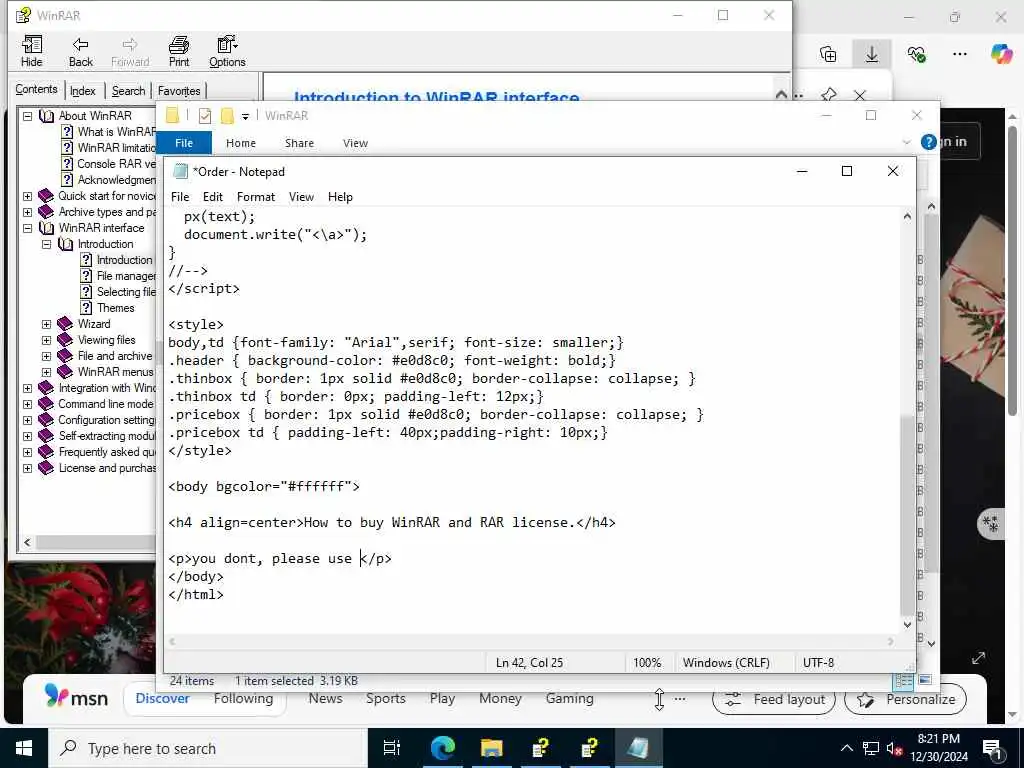Open the Sports link on MSN
Viewport: 1024px width, 768px height.
(x=385, y=699)
